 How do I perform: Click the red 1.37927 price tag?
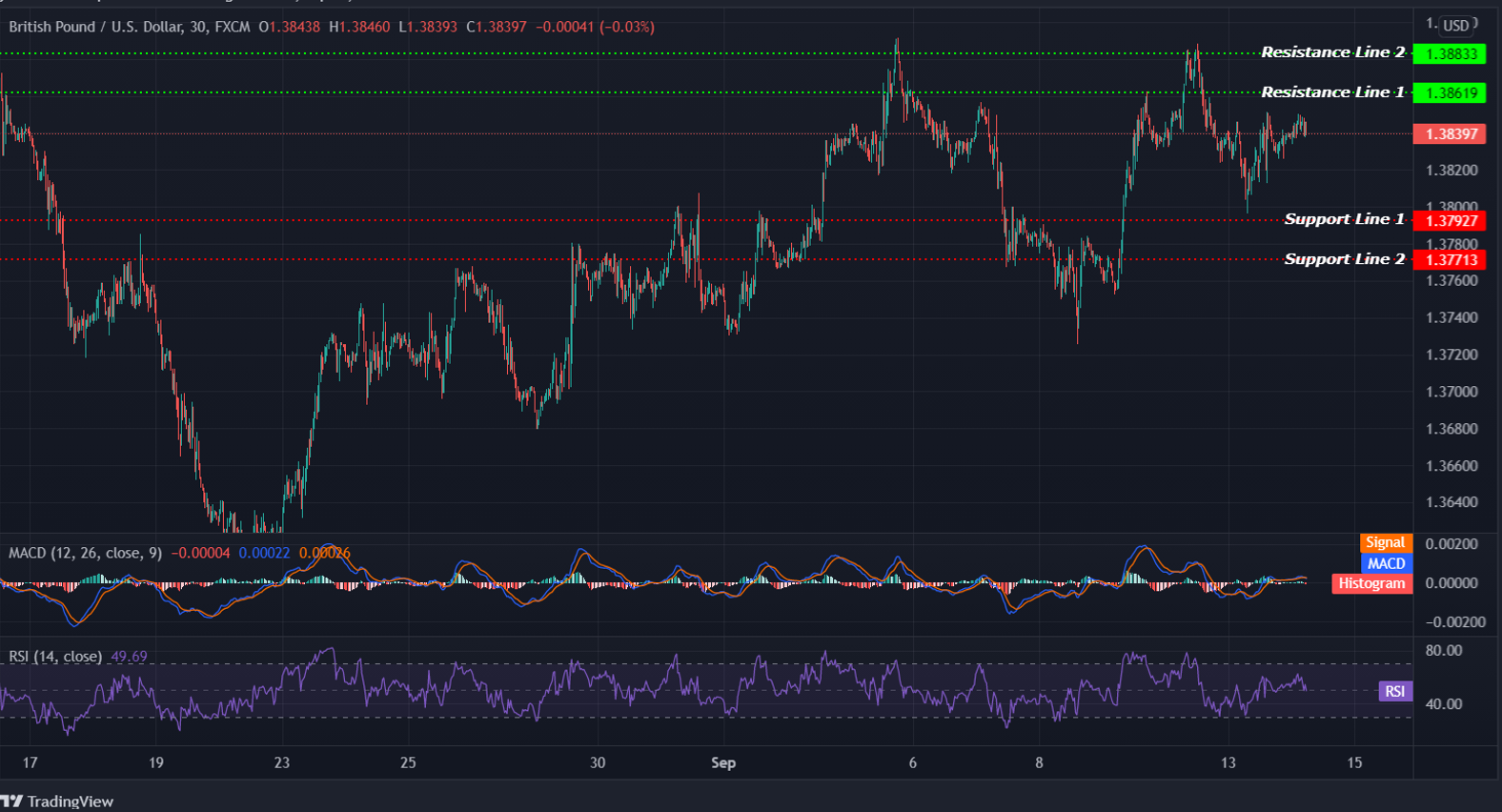point(1450,221)
